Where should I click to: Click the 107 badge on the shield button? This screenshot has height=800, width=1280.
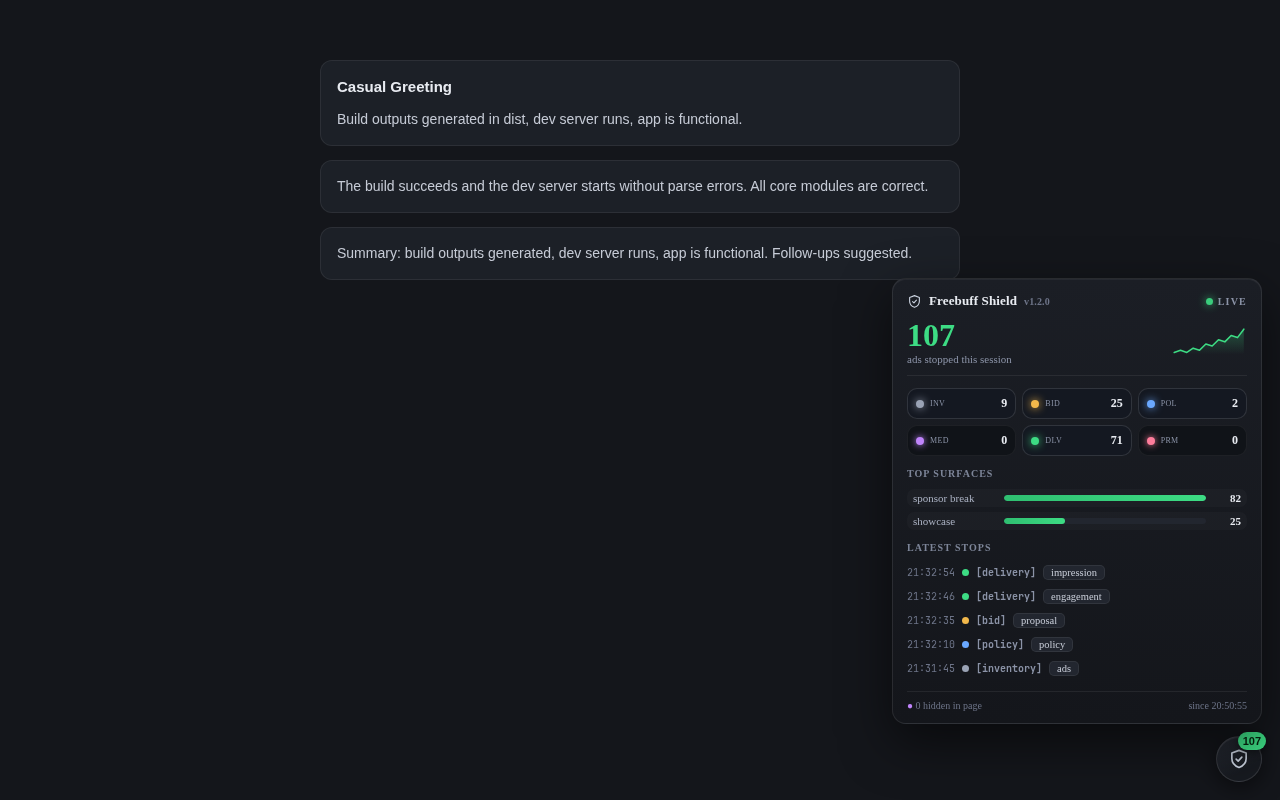[x=1252, y=741]
